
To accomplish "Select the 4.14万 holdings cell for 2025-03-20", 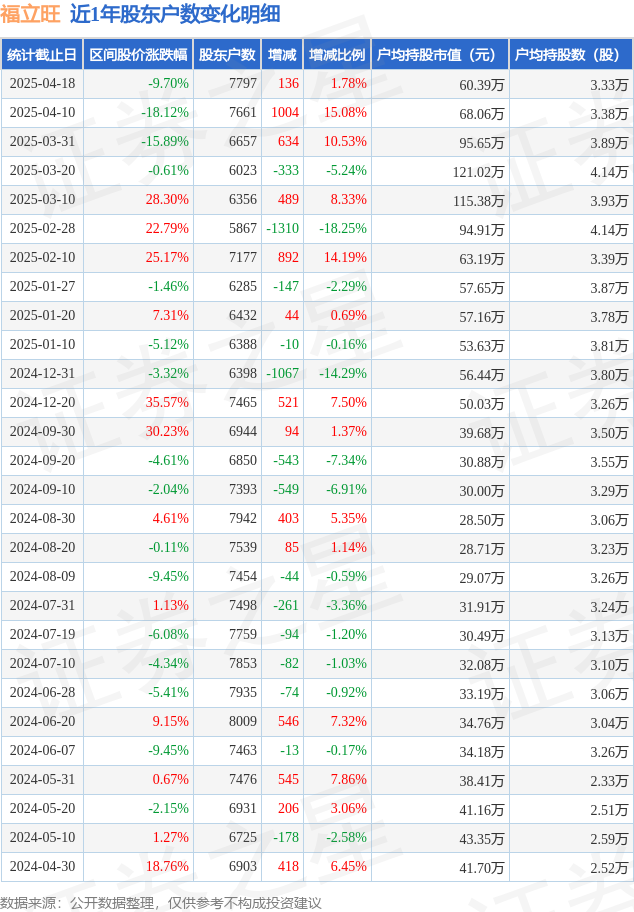I will point(609,172).
